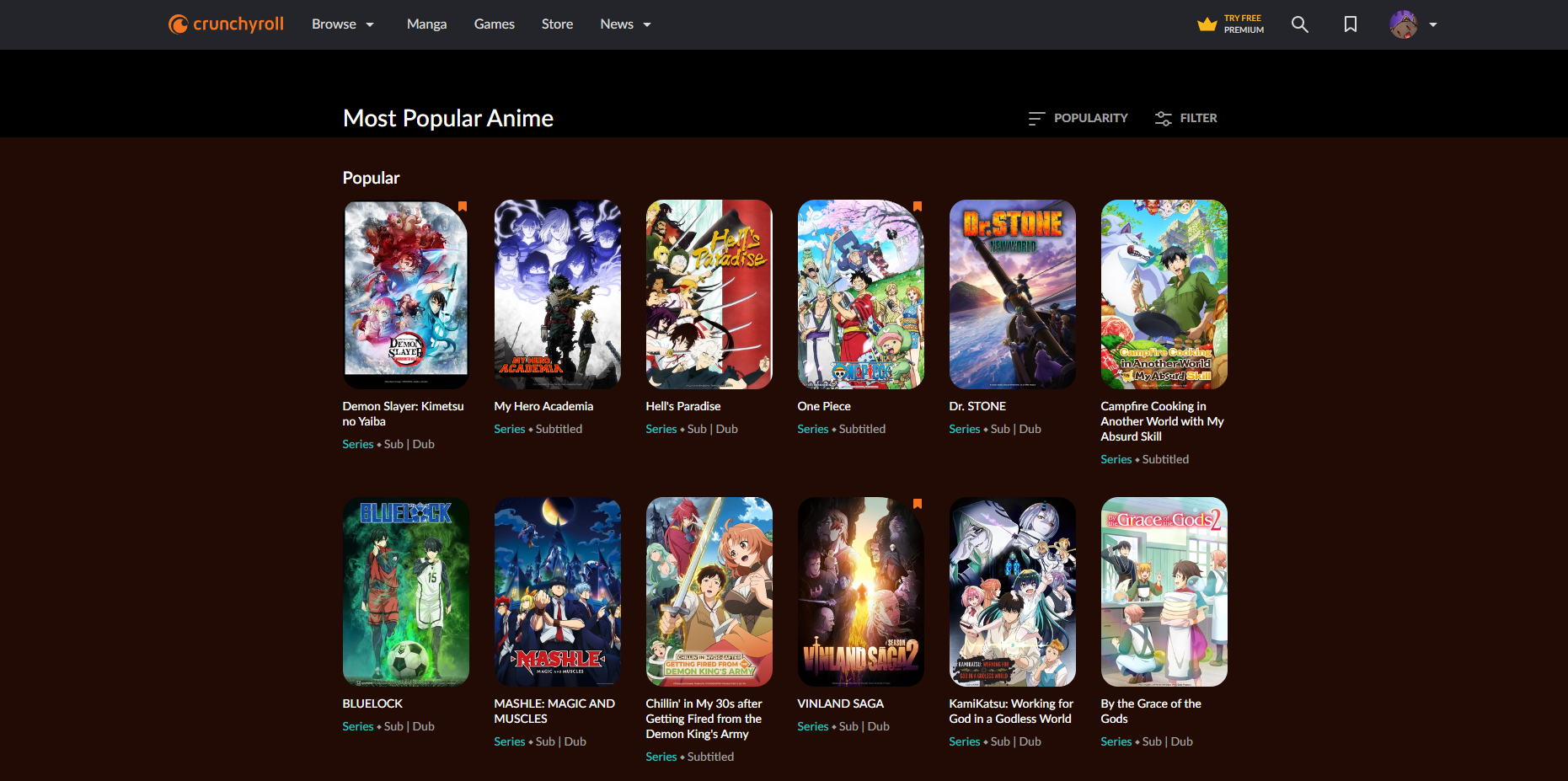Click the Demon Slayer: Kimetsu no Yaiba title
The height and width of the screenshot is (781, 1568).
404,414
